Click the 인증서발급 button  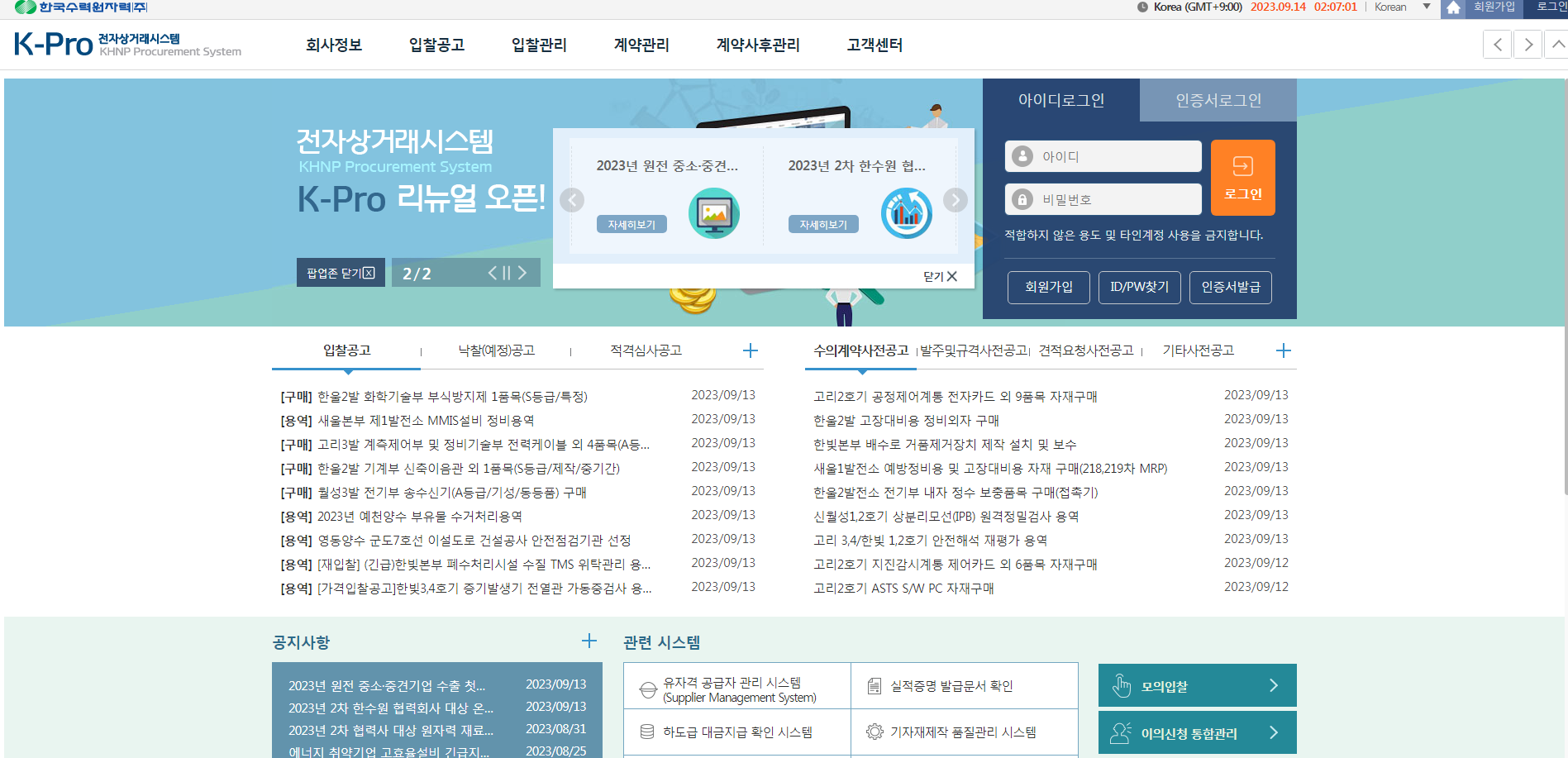tap(1231, 287)
